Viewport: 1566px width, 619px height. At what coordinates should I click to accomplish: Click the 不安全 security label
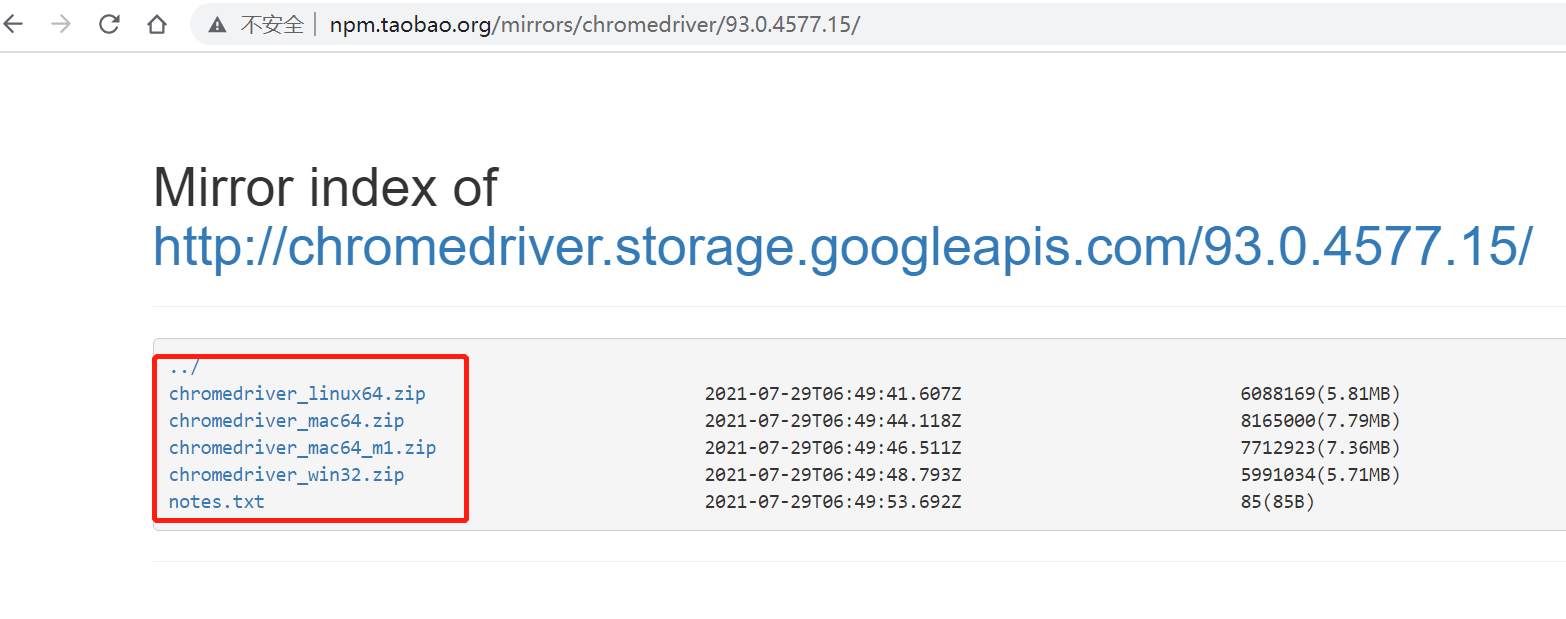coord(272,26)
